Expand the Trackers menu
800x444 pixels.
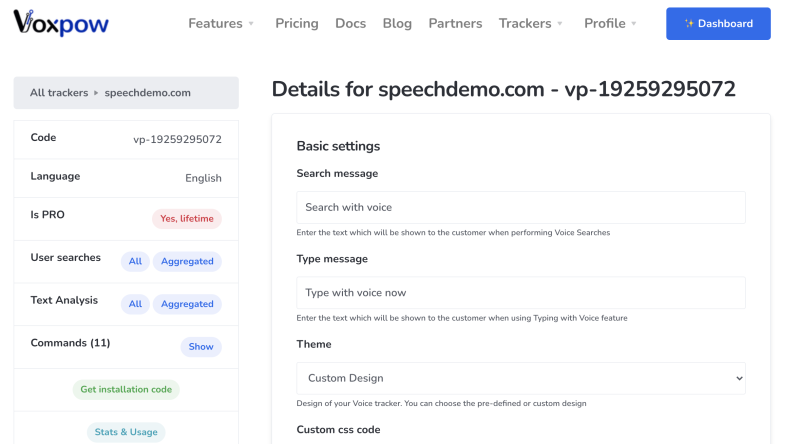(531, 23)
